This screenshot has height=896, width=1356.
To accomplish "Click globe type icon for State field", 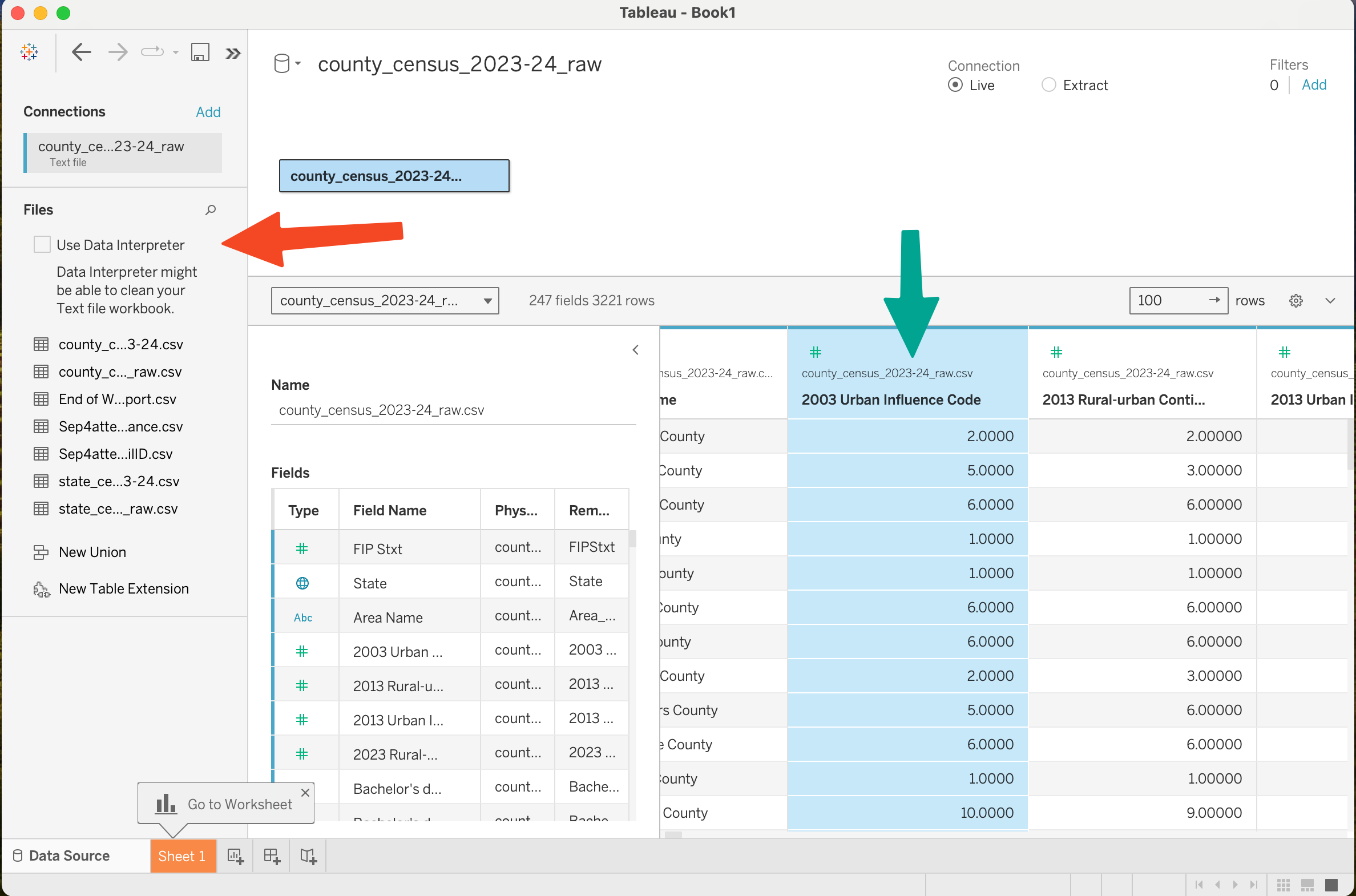I will pos(302,583).
